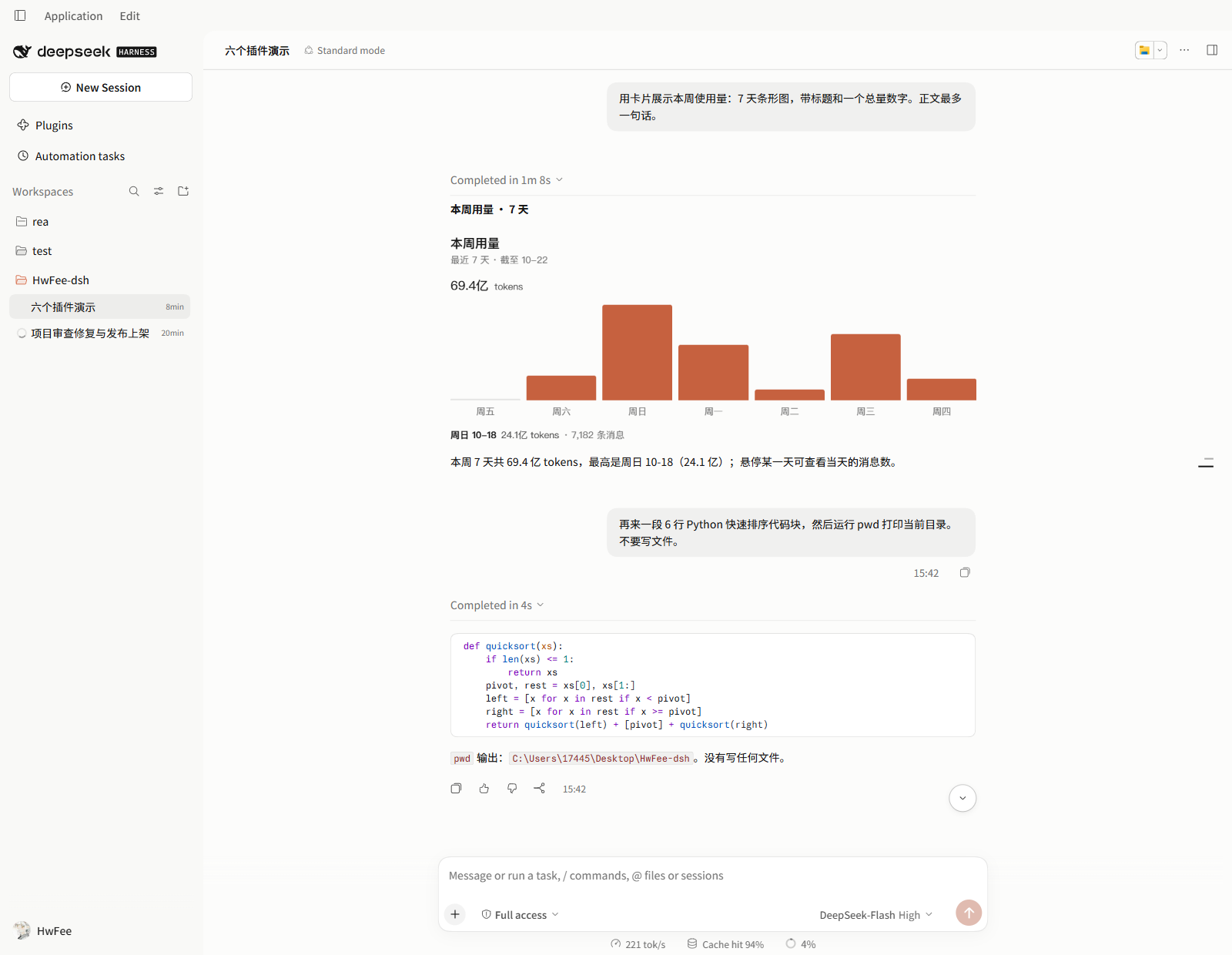
Task: Click the deepseek logo
Action: pyautogui.click(x=85, y=52)
